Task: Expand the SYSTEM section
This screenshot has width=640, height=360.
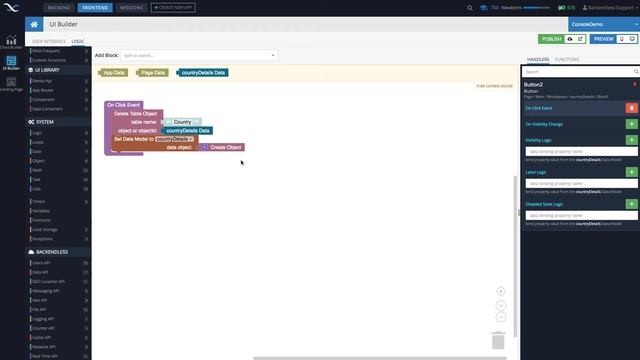Action: click(x=58, y=122)
